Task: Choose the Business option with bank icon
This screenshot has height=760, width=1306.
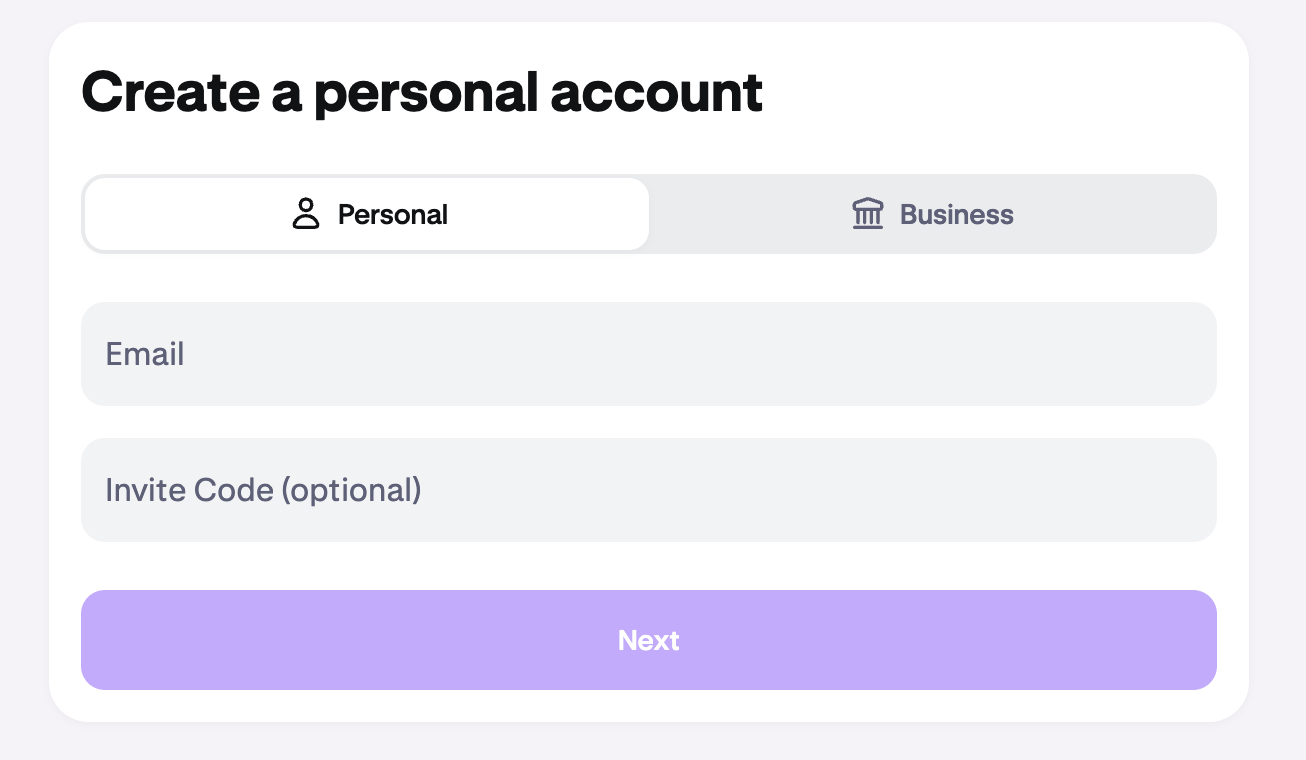Action: 932,214
